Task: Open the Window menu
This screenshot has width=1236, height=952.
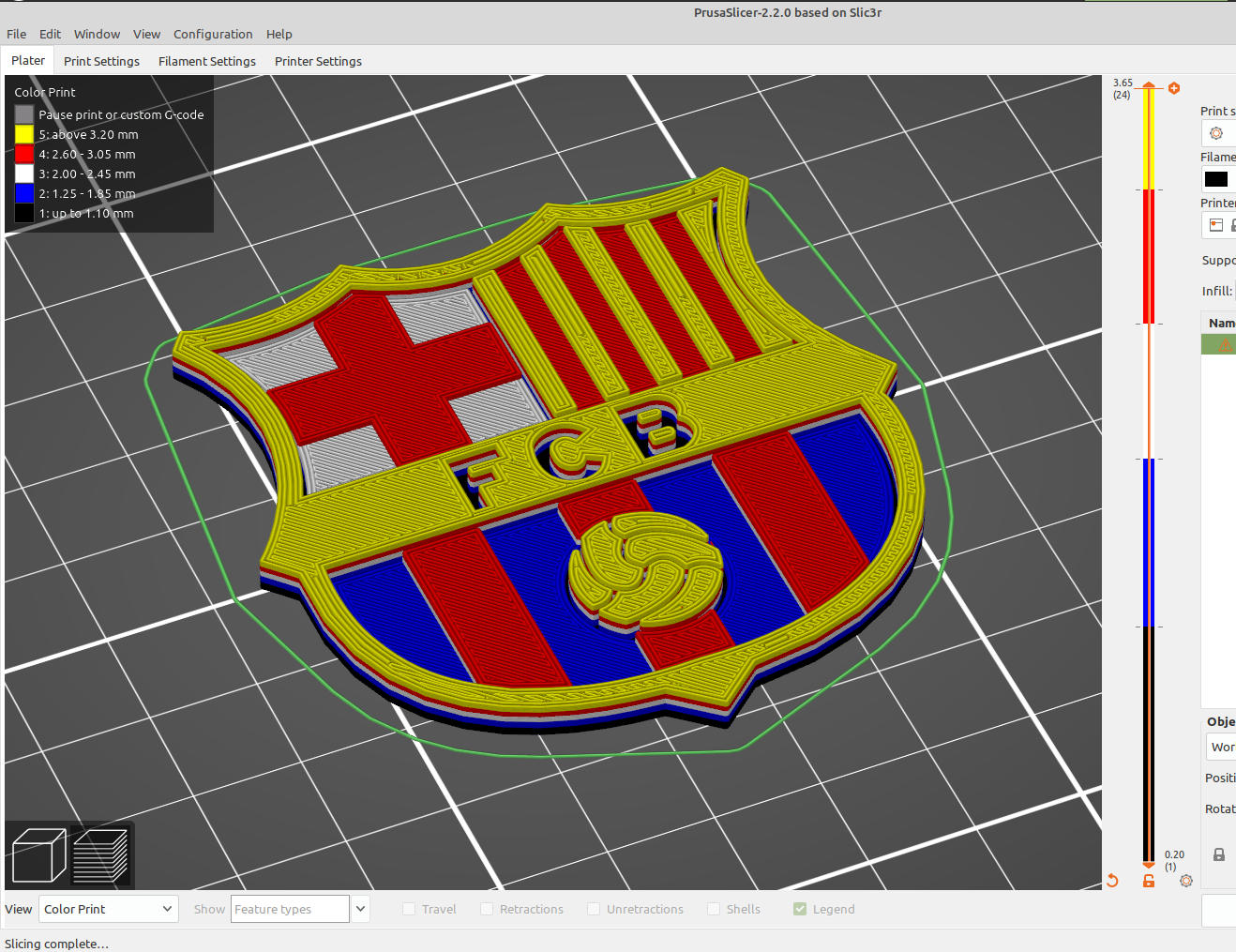Action: pos(98,34)
